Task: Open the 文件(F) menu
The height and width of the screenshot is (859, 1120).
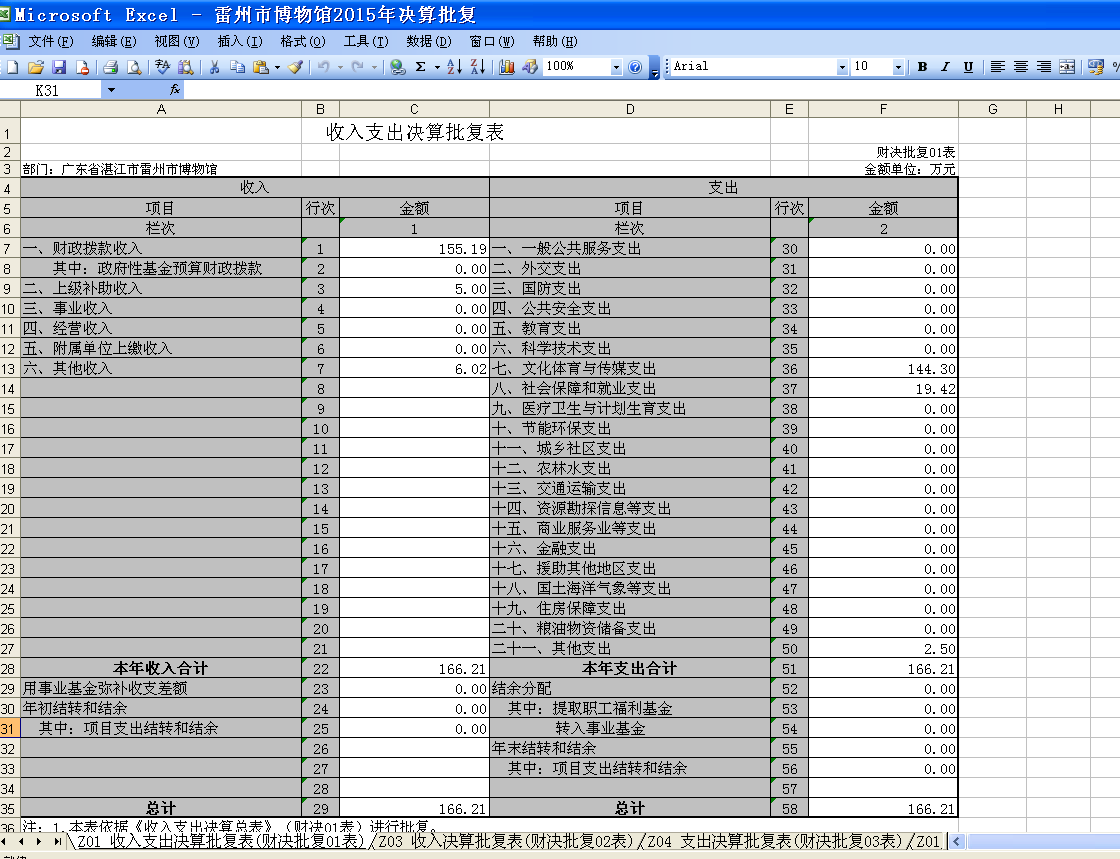Action: [x=51, y=41]
